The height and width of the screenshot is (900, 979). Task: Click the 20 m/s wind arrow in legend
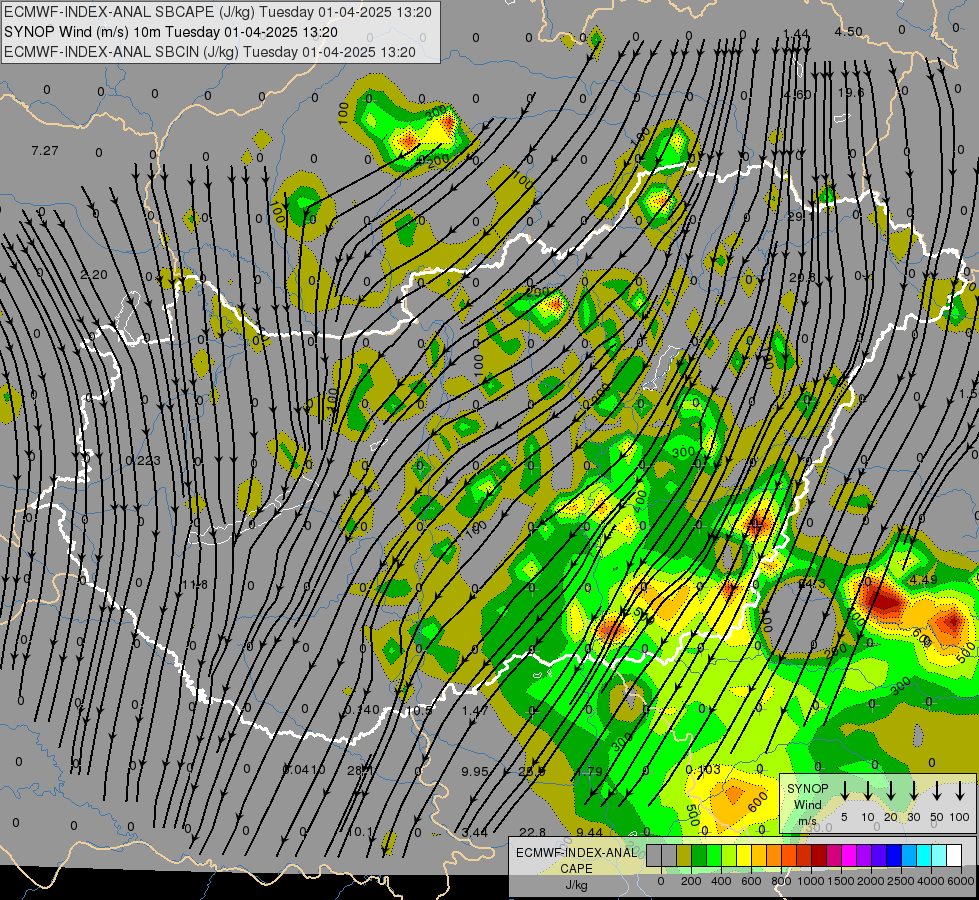891,791
